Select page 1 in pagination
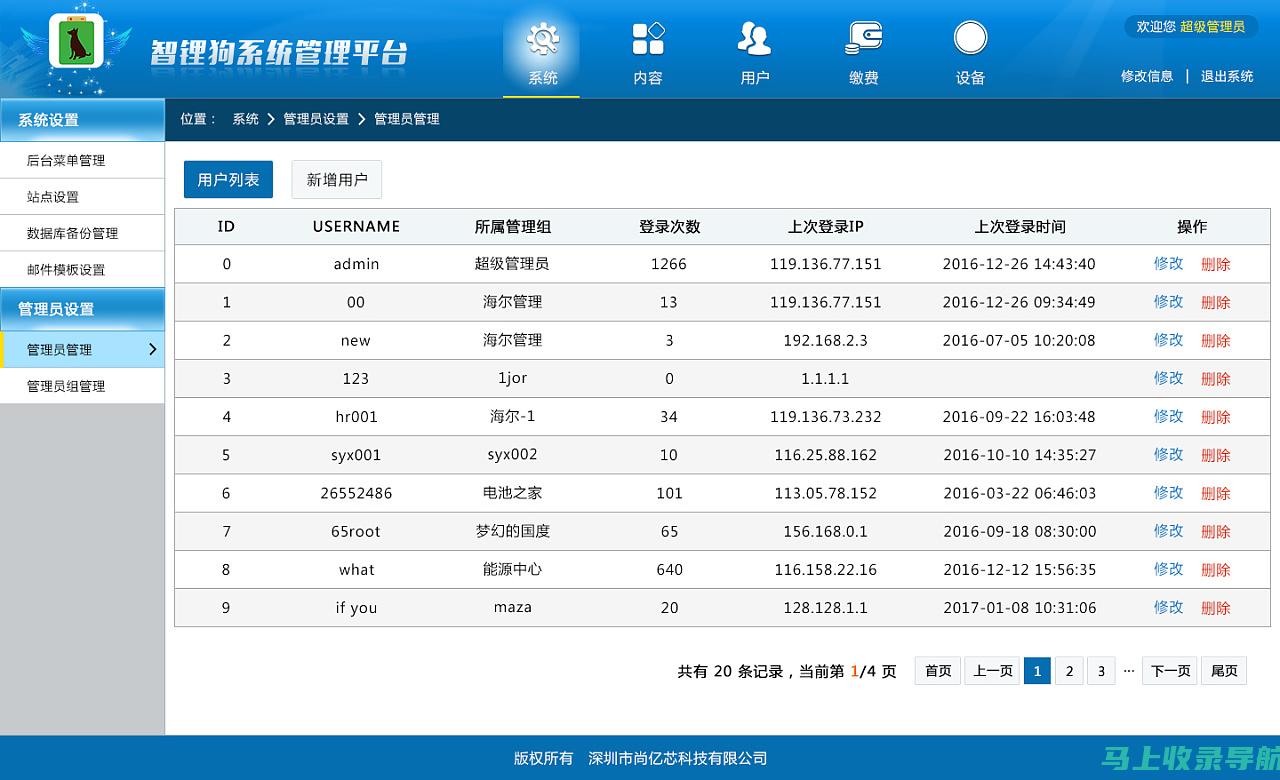The width and height of the screenshot is (1280, 780). (x=1037, y=671)
